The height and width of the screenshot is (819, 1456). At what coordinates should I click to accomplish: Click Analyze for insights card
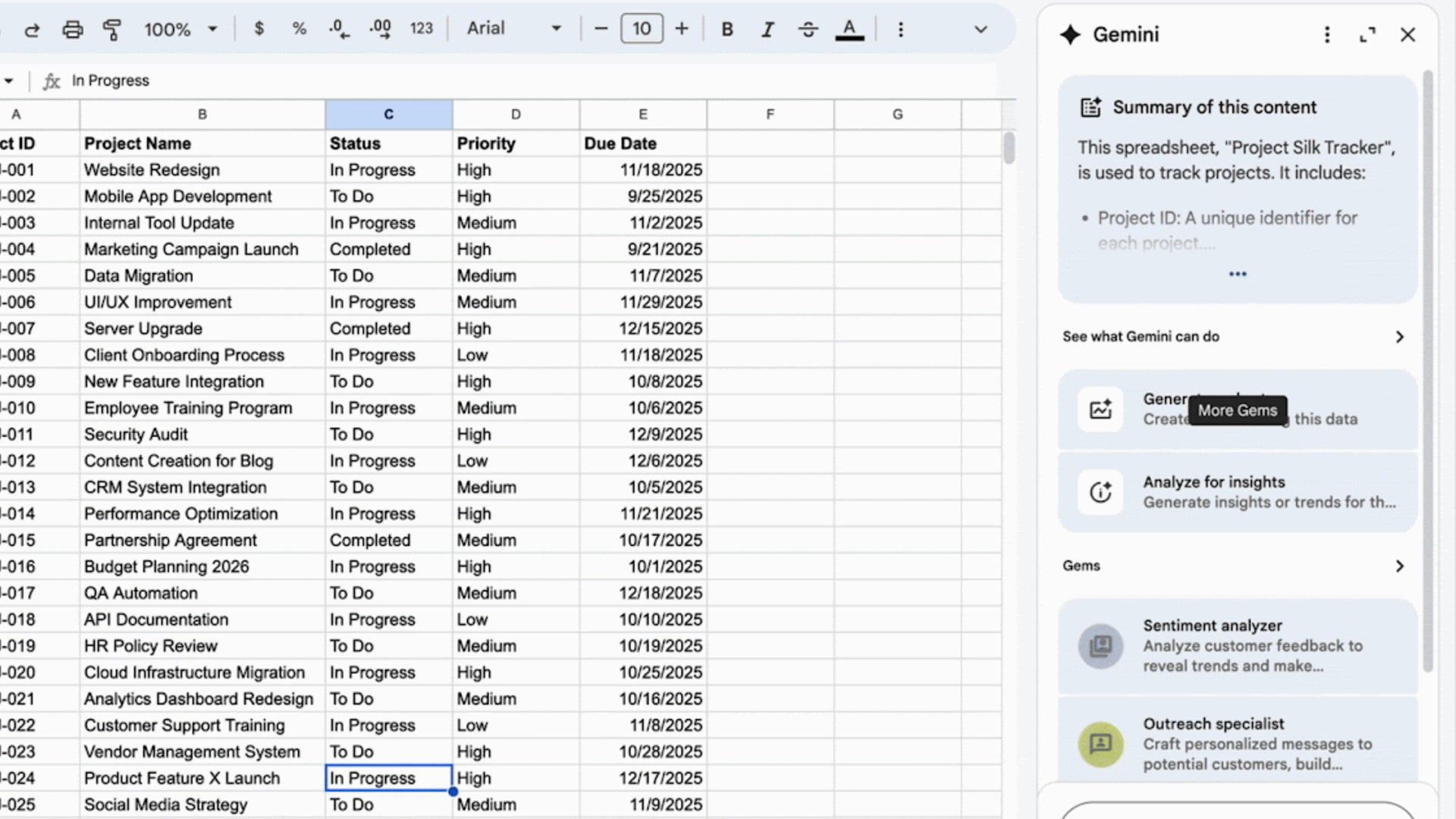(1238, 492)
